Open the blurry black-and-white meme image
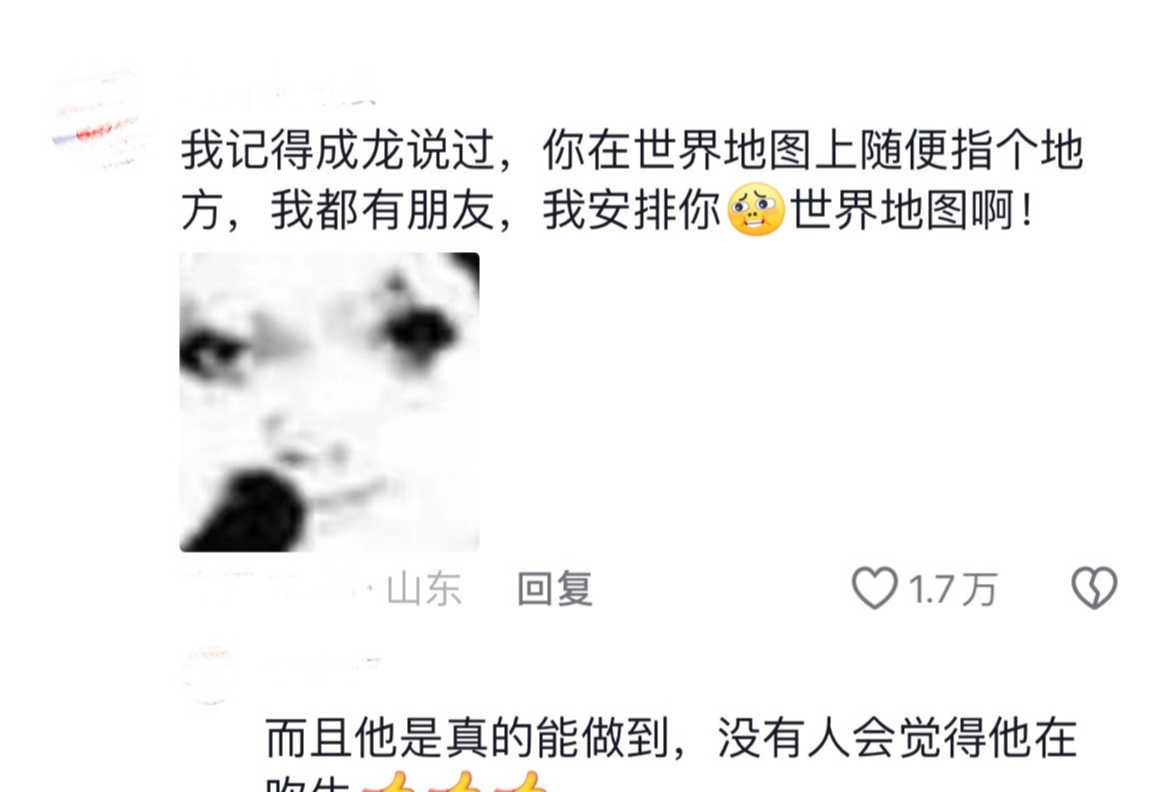Screen dimensions: 1169x792 point(330,403)
